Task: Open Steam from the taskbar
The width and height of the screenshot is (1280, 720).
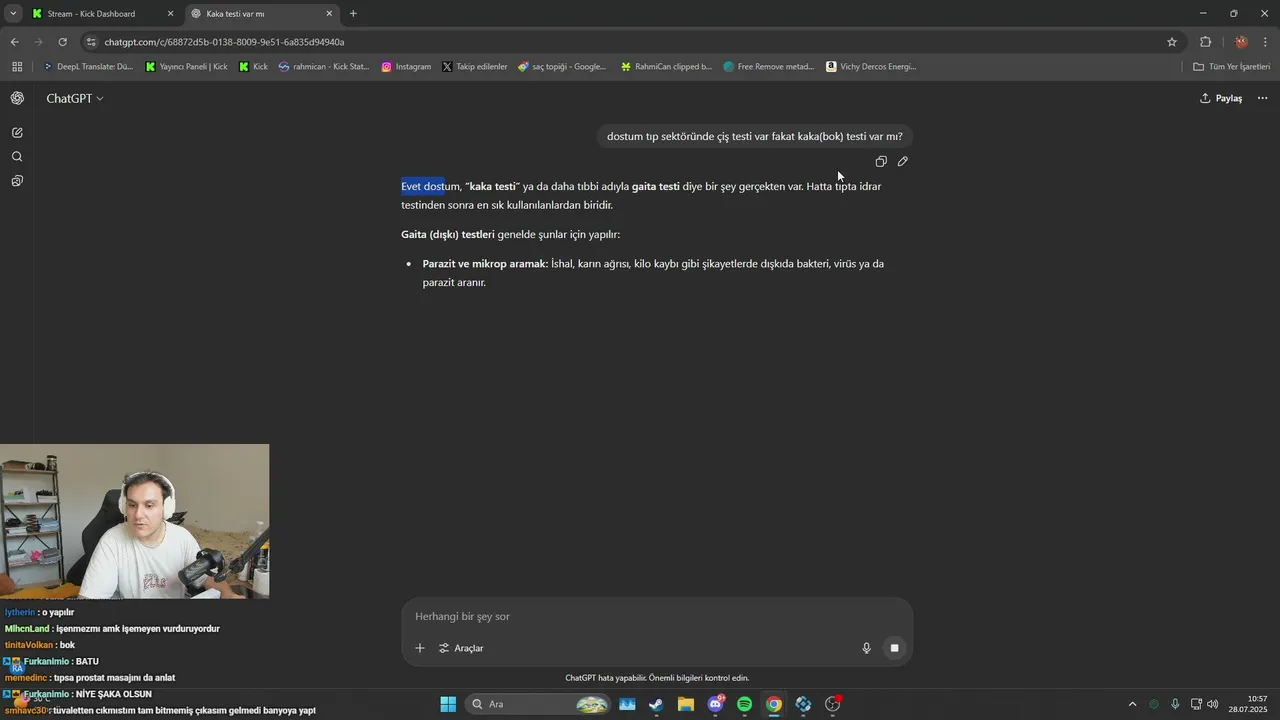Action: click(x=656, y=704)
